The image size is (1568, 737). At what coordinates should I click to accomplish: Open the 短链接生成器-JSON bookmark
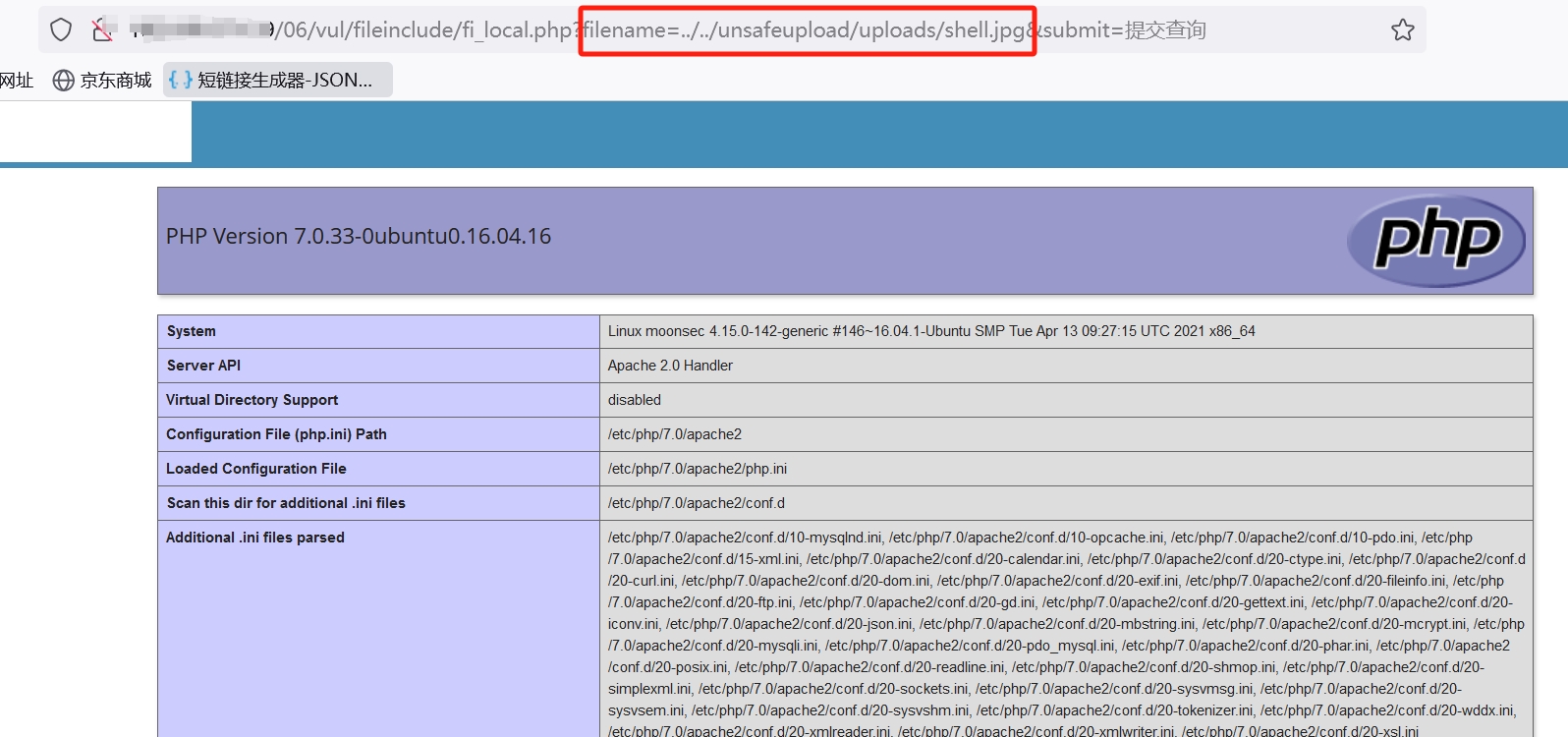pyautogui.click(x=279, y=81)
